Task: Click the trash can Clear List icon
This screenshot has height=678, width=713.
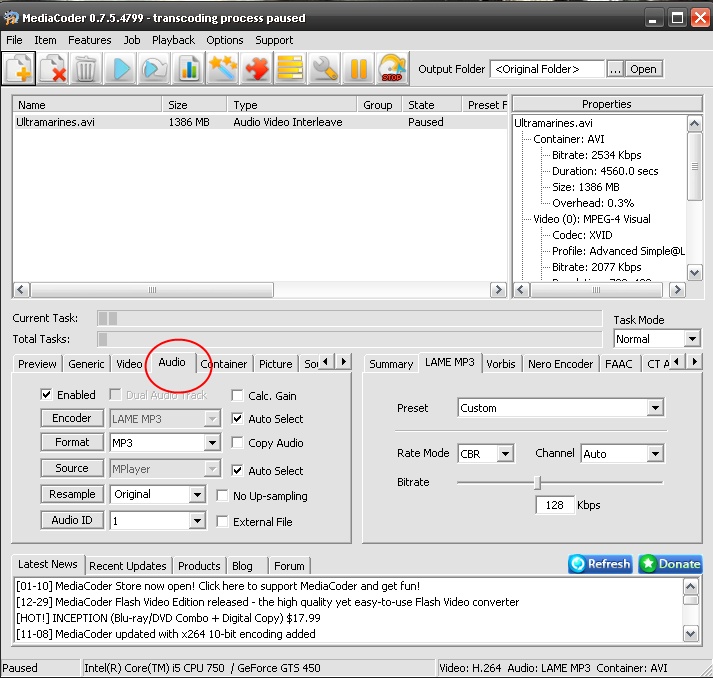Action: 85,69
